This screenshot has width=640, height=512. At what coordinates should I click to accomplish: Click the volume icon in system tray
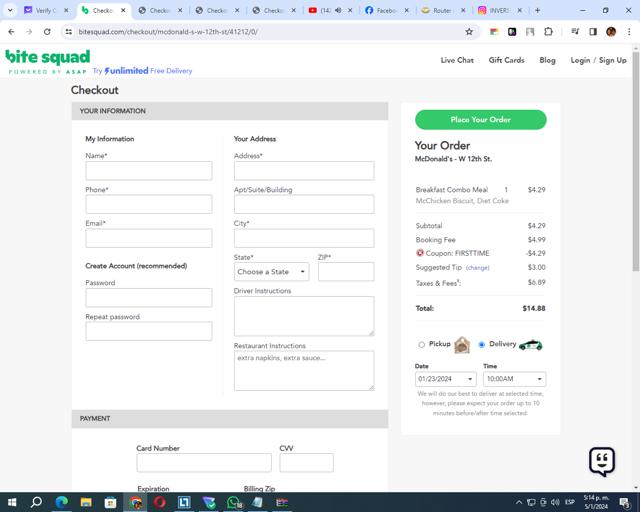pyautogui.click(x=556, y=502)
